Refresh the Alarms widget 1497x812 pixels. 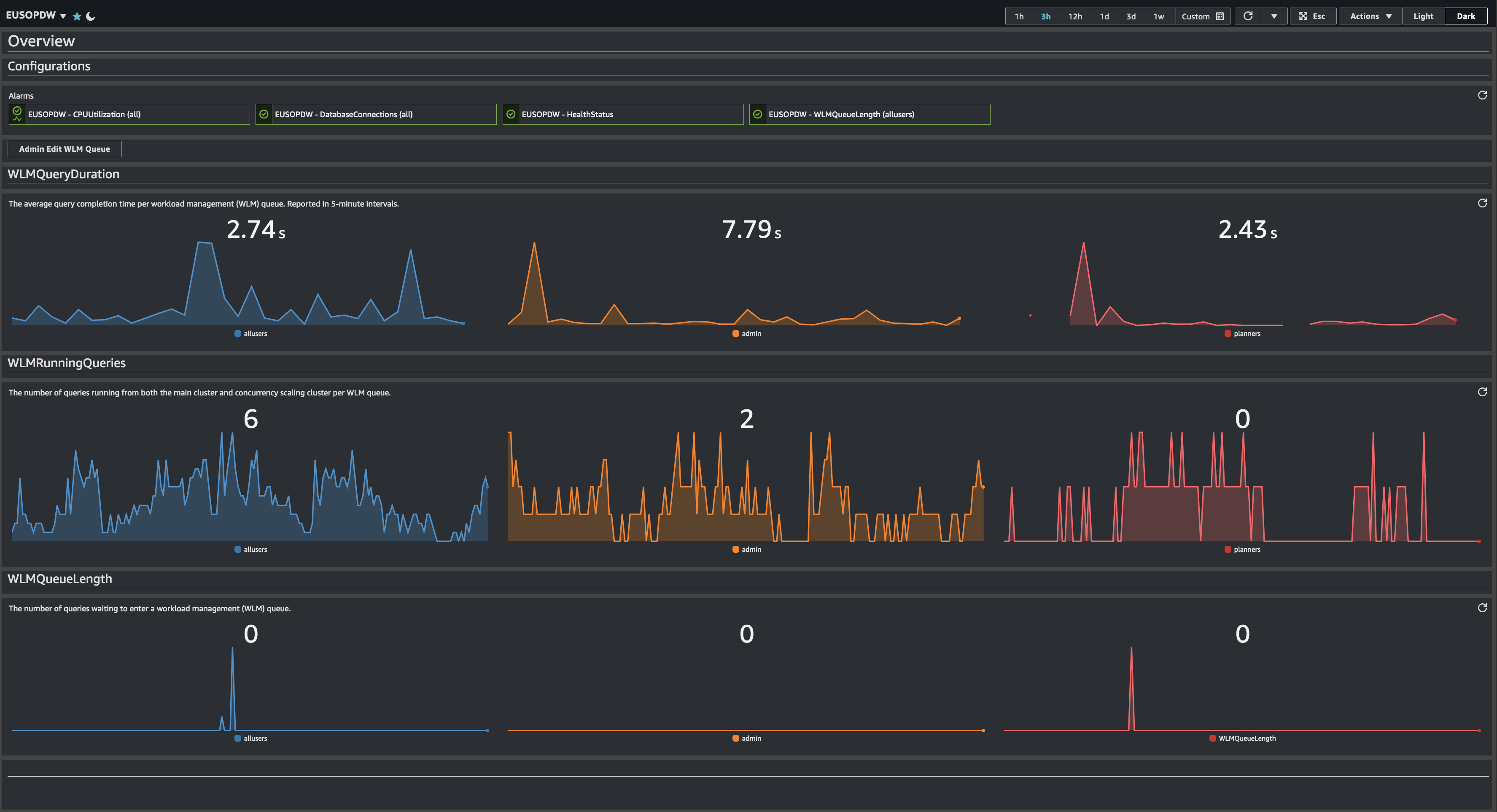click(x=1482, y=95)
